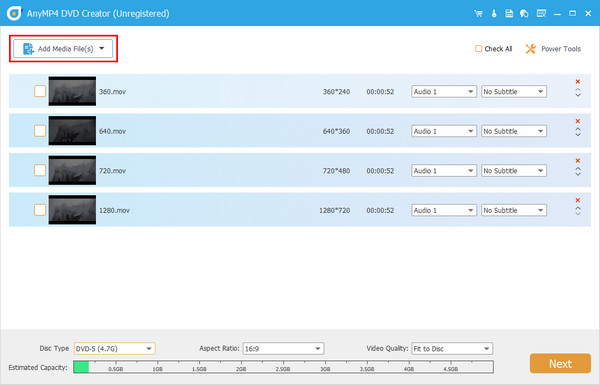
Task: Click the 360*240 resolution value
Action: [x=336, y=91]
